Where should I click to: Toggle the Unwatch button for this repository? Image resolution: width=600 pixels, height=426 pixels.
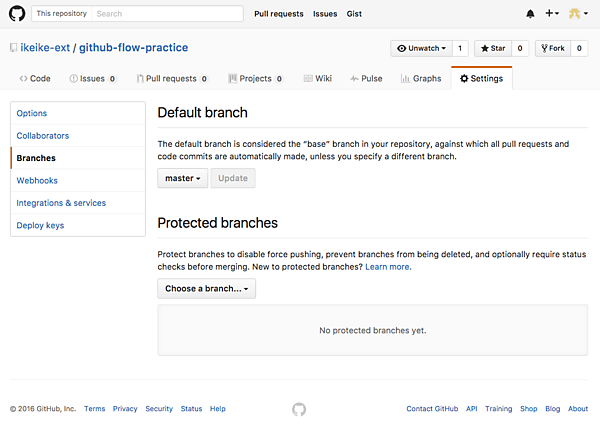[420, 48]
